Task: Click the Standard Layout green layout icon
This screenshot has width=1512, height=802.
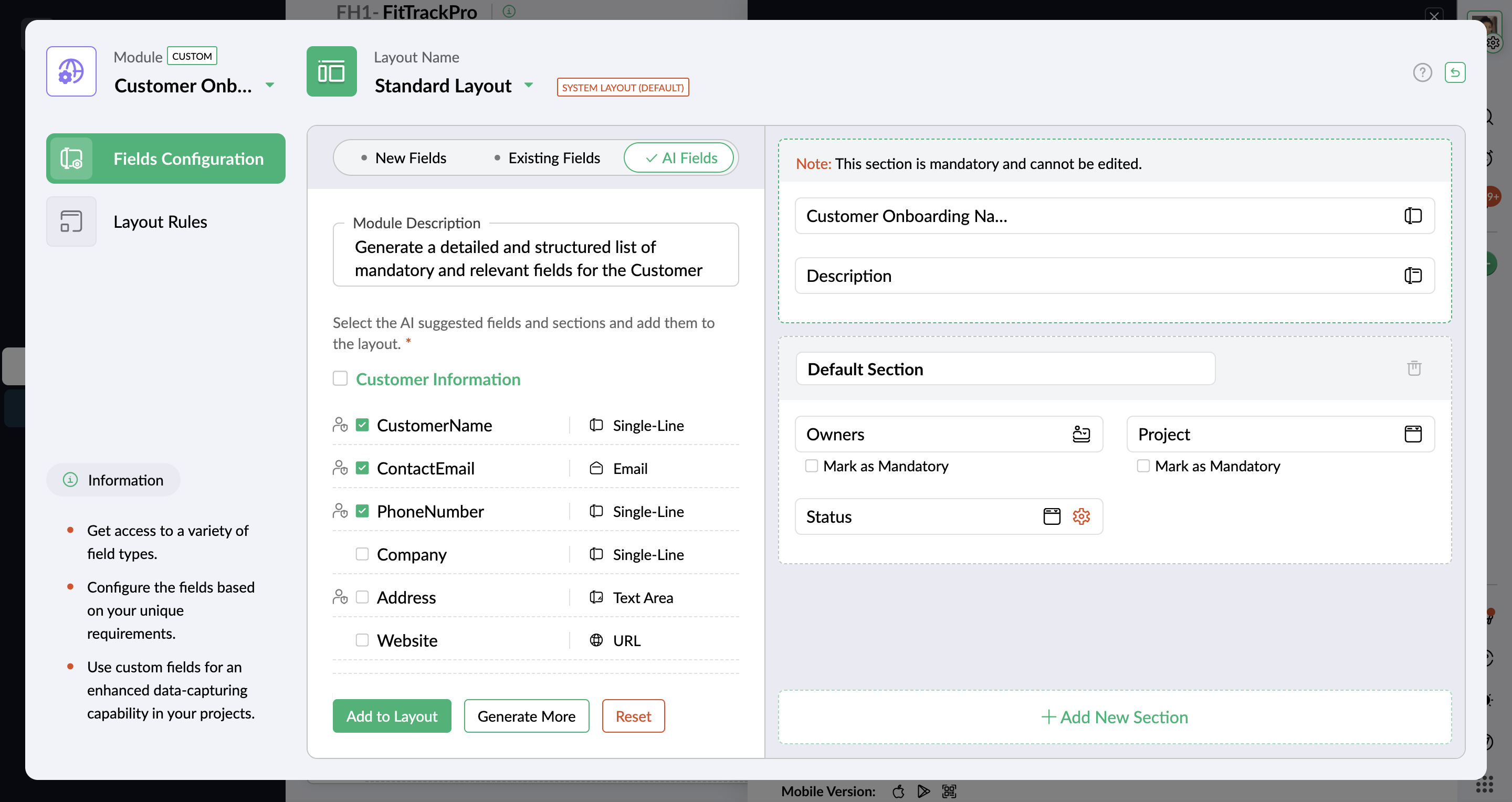Action: pyautogui.click(x=331, y=71)
